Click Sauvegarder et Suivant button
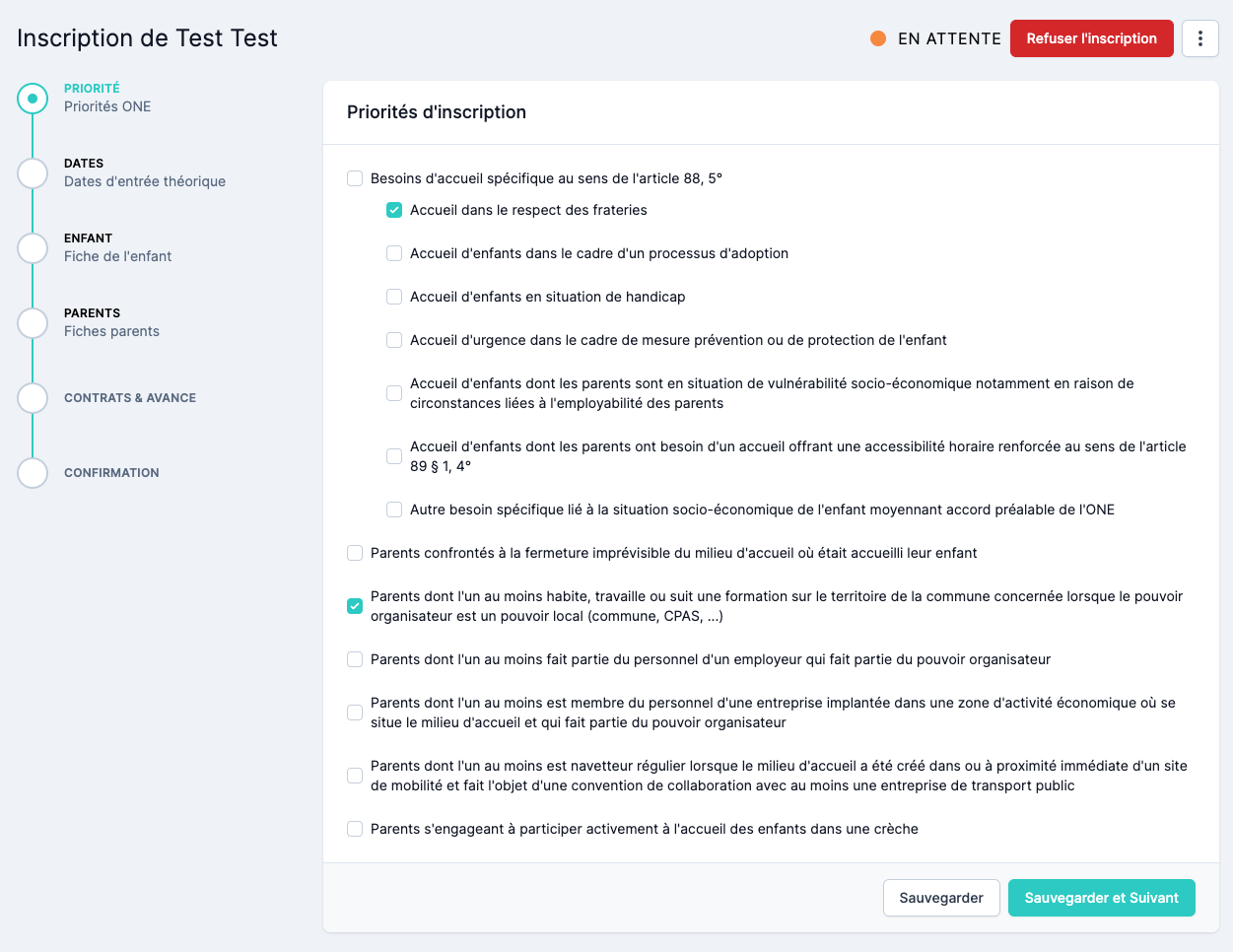This screenshot has height=952, width=1233. (1101, 898)
